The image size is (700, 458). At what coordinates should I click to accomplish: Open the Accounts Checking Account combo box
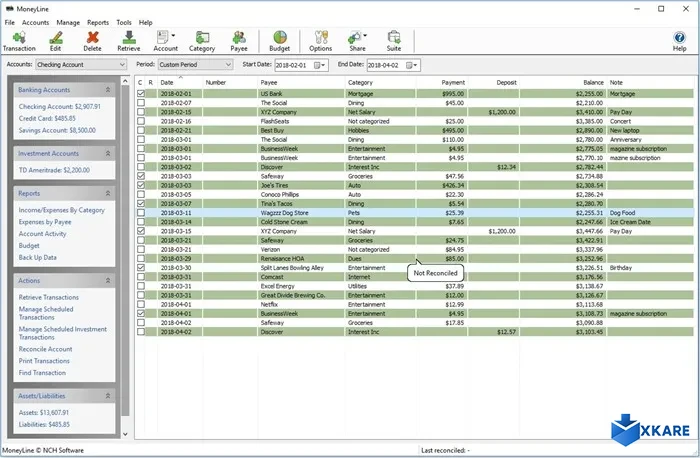pyautogui.click(x=81, y=65)
